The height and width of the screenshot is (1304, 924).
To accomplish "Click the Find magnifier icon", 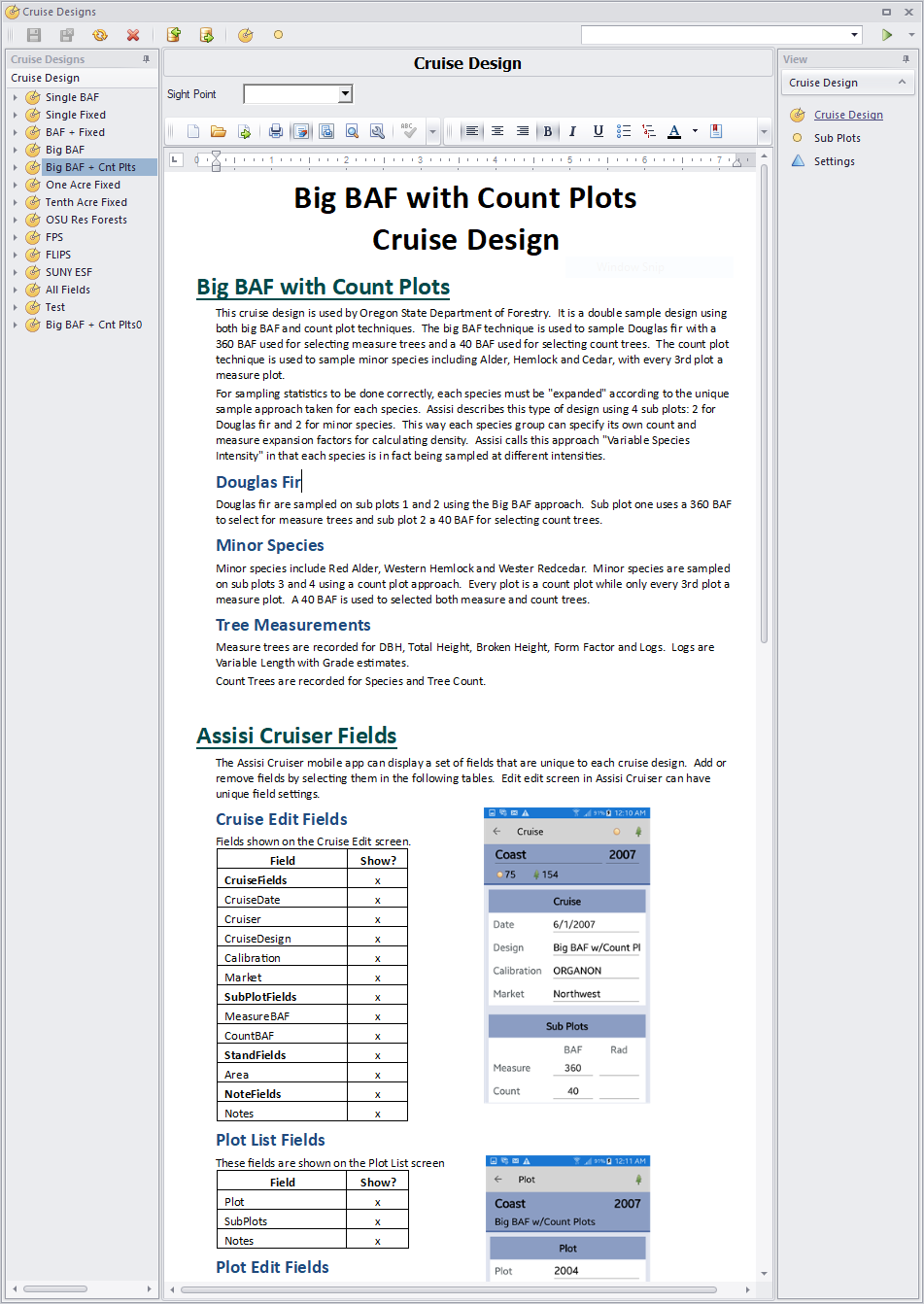I will tap(352, 131).
